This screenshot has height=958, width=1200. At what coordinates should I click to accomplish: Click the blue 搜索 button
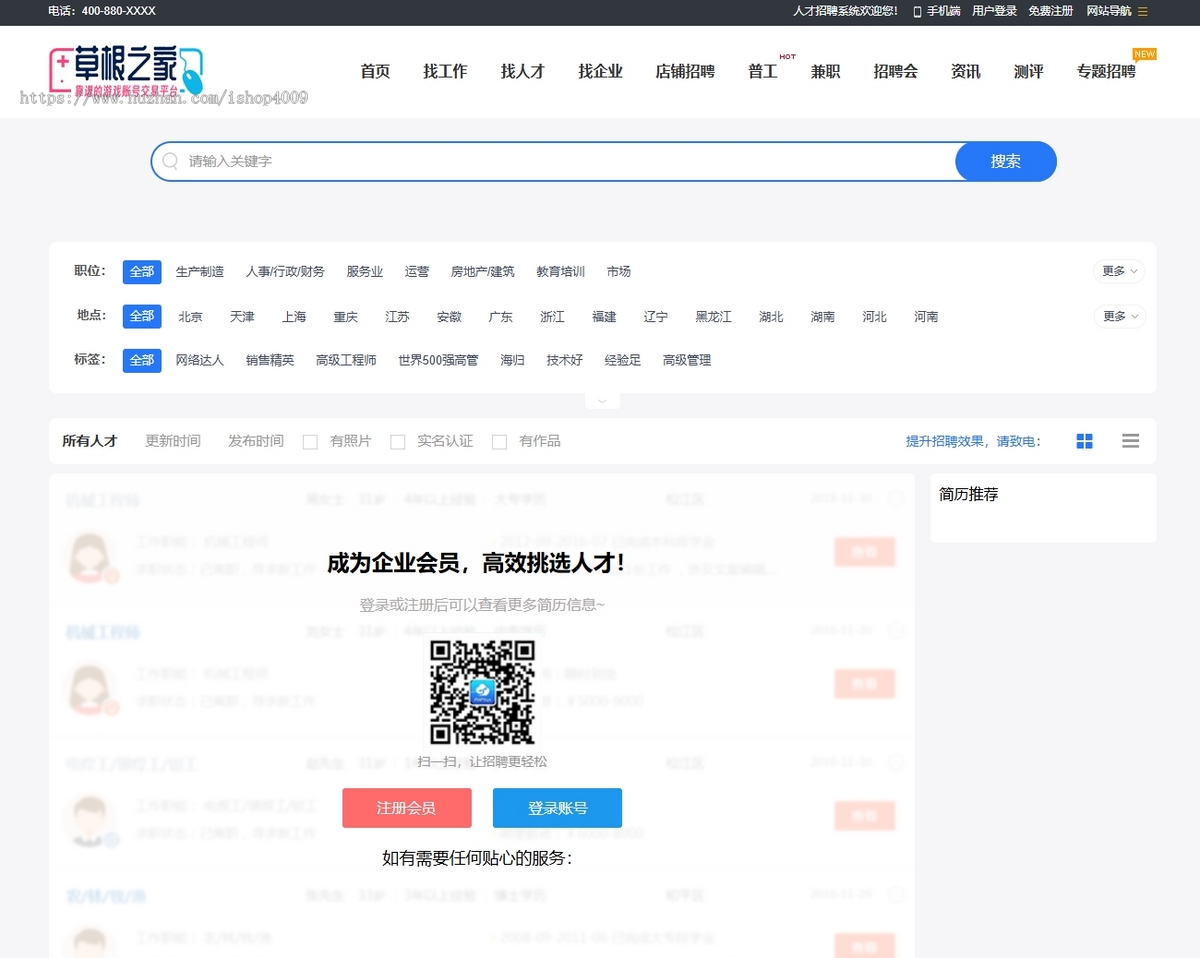click(x=1006, y=161)
